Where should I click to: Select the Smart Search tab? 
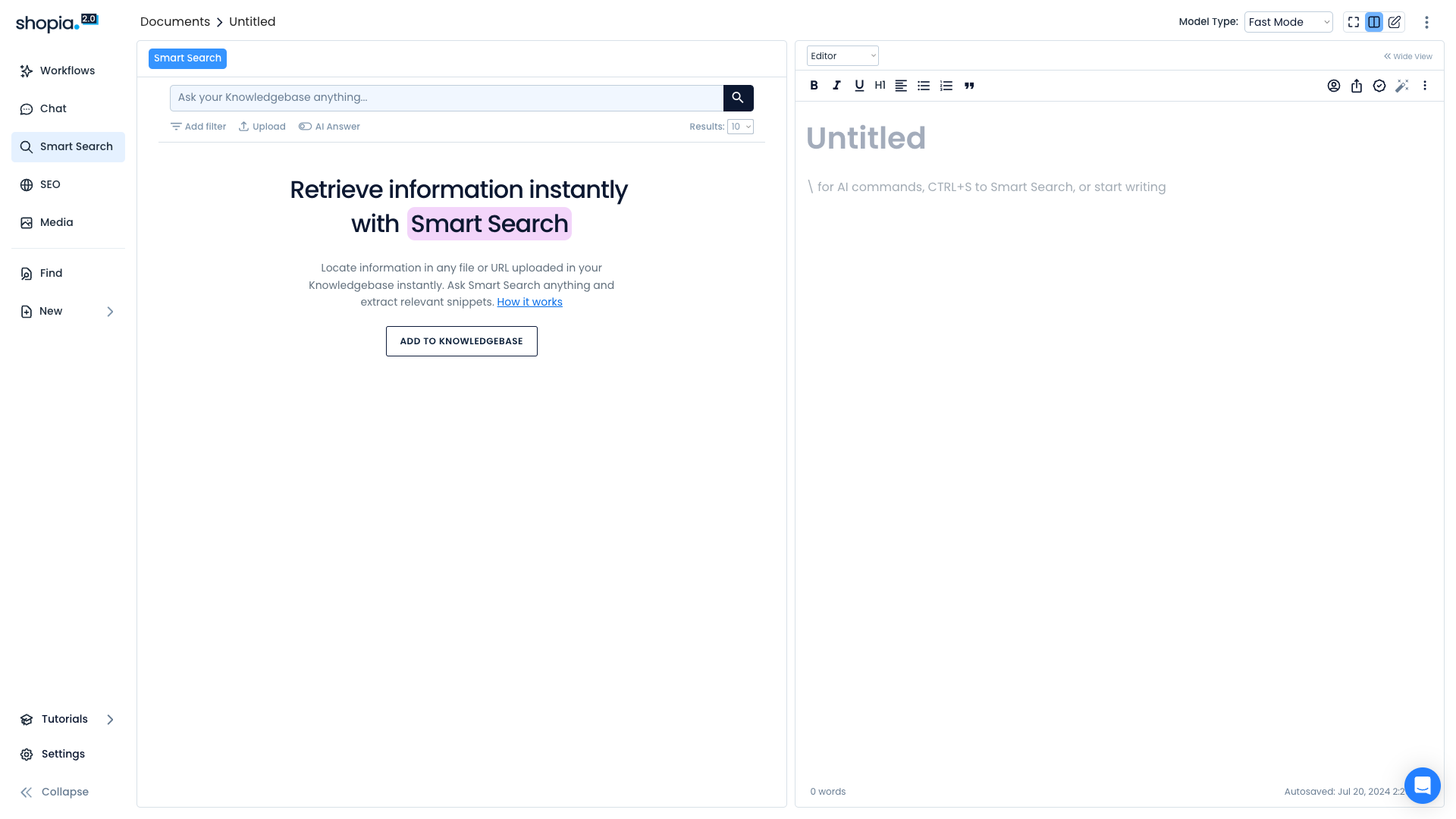(187, 58)
